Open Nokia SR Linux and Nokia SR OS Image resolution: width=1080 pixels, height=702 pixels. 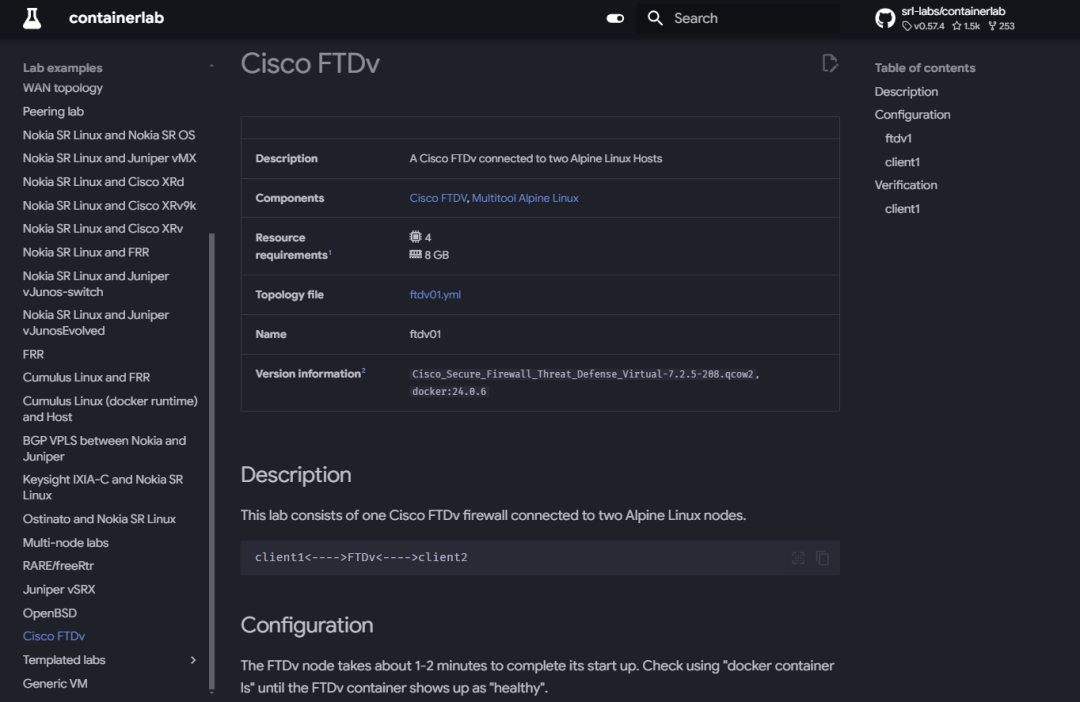point(109,135)
